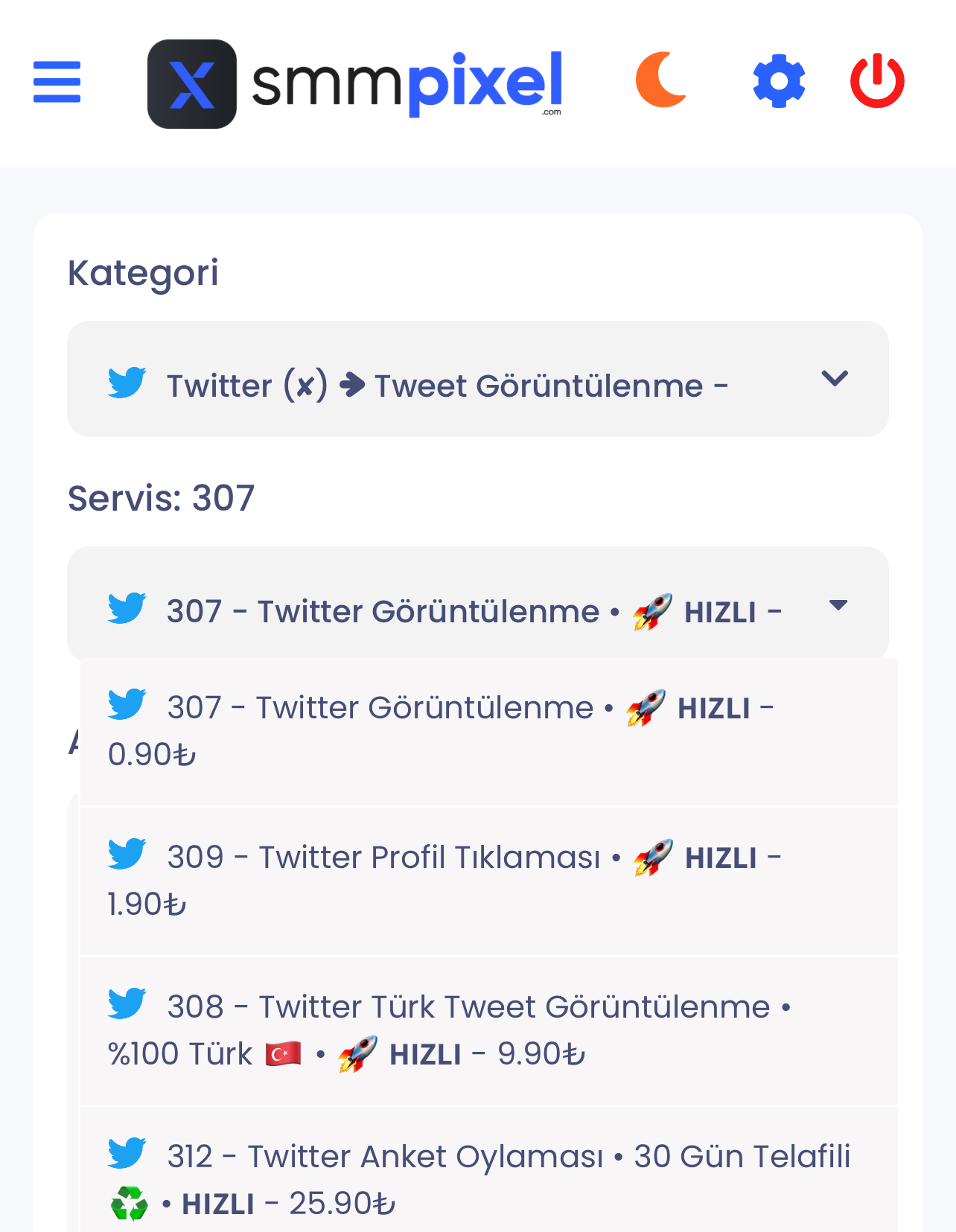The height and width of the screenshot is (1232, 956).
Task: Click the Servis: 307 label
Action: (162, 497)
